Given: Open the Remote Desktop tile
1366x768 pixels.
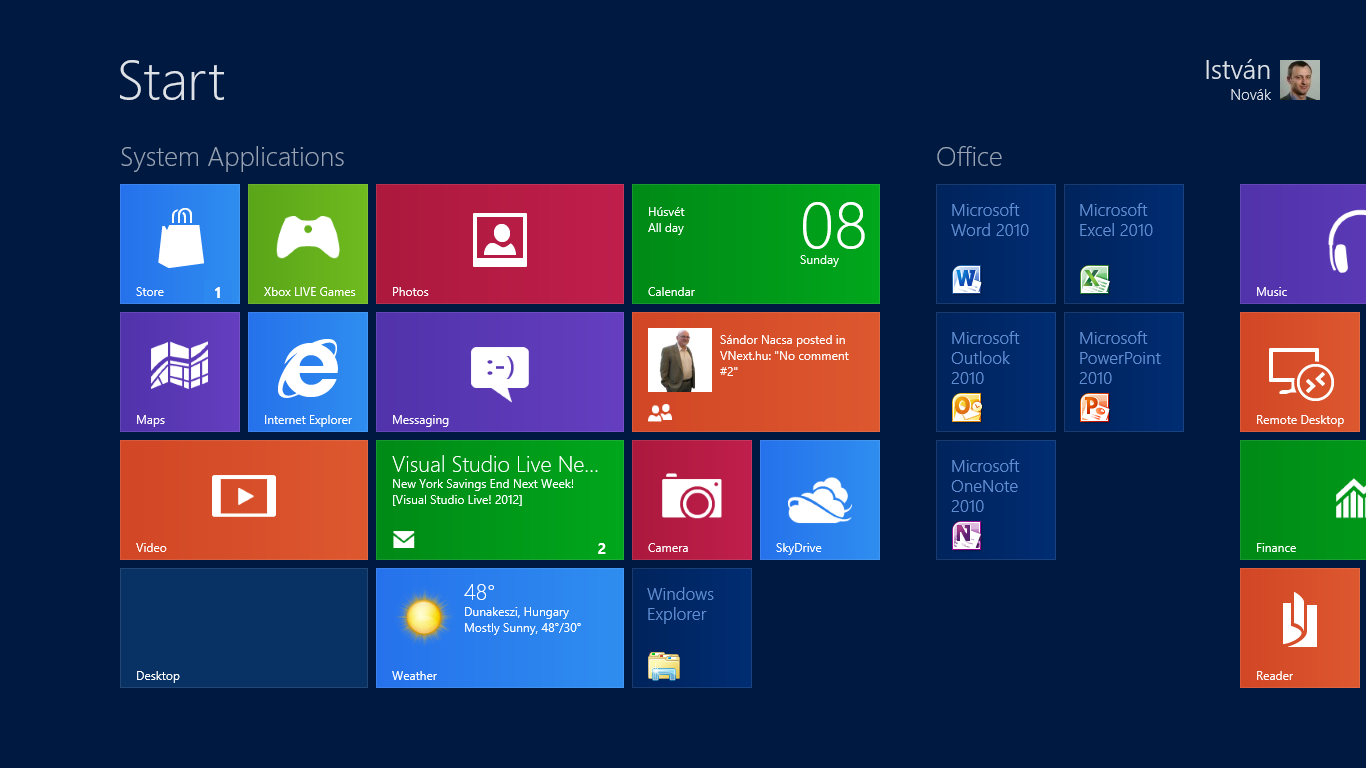Looking at the screenshot, I should click(x=1300, y=372).
